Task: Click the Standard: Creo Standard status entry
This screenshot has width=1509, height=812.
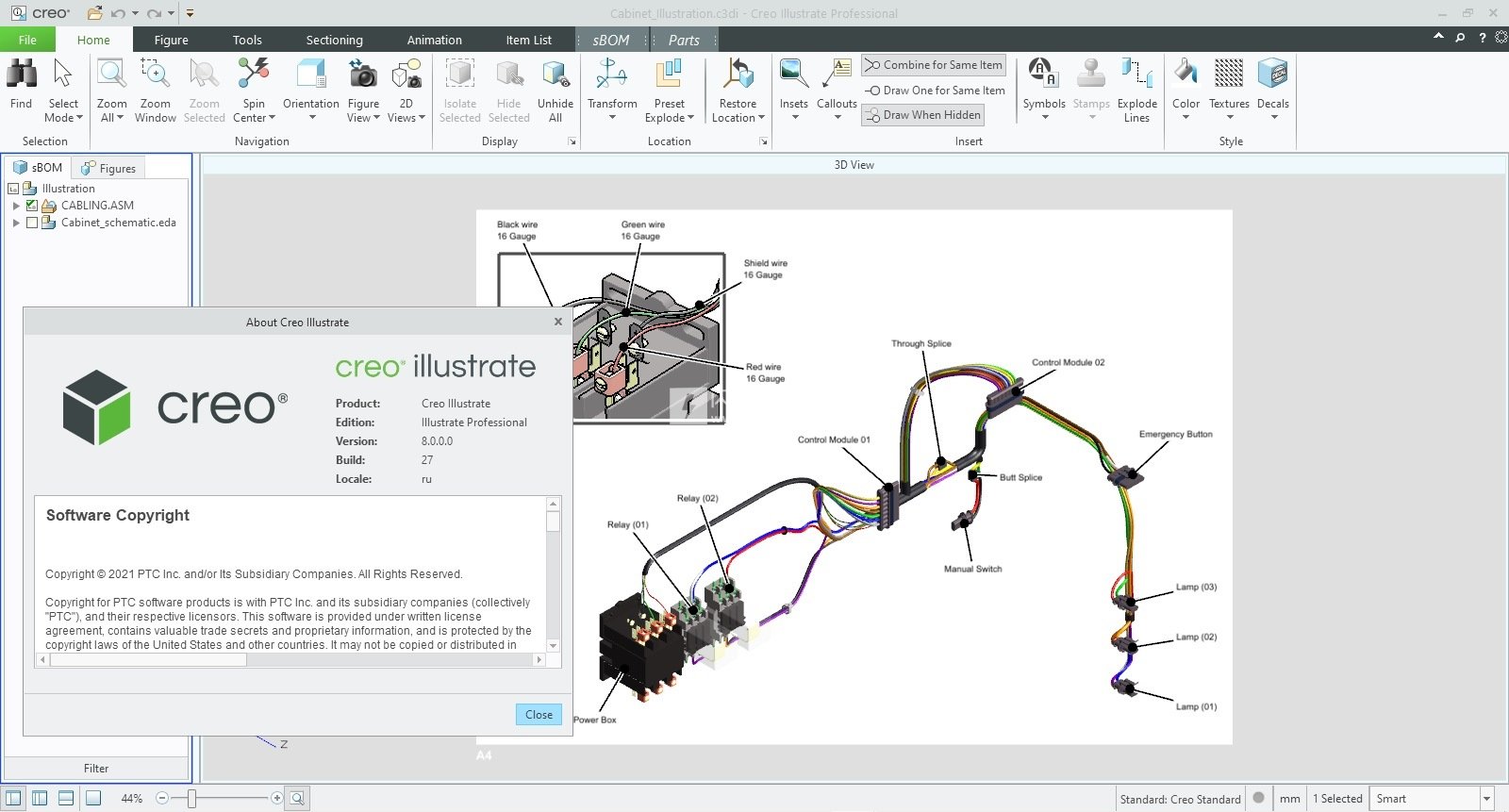Action: point(1180,799)
